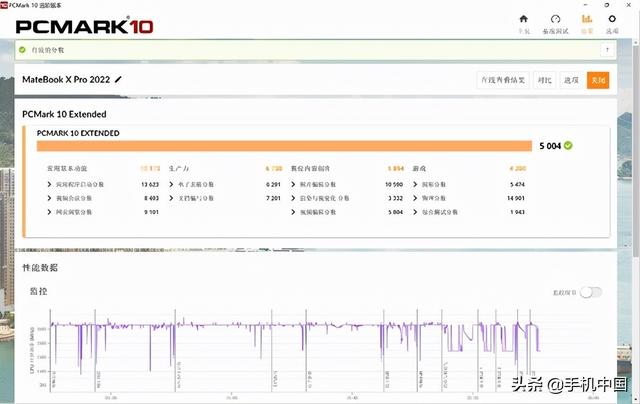This screenshot has height=404, width=640.
Task: Click the green valid score checkmark icon
Action: (24, 49)
